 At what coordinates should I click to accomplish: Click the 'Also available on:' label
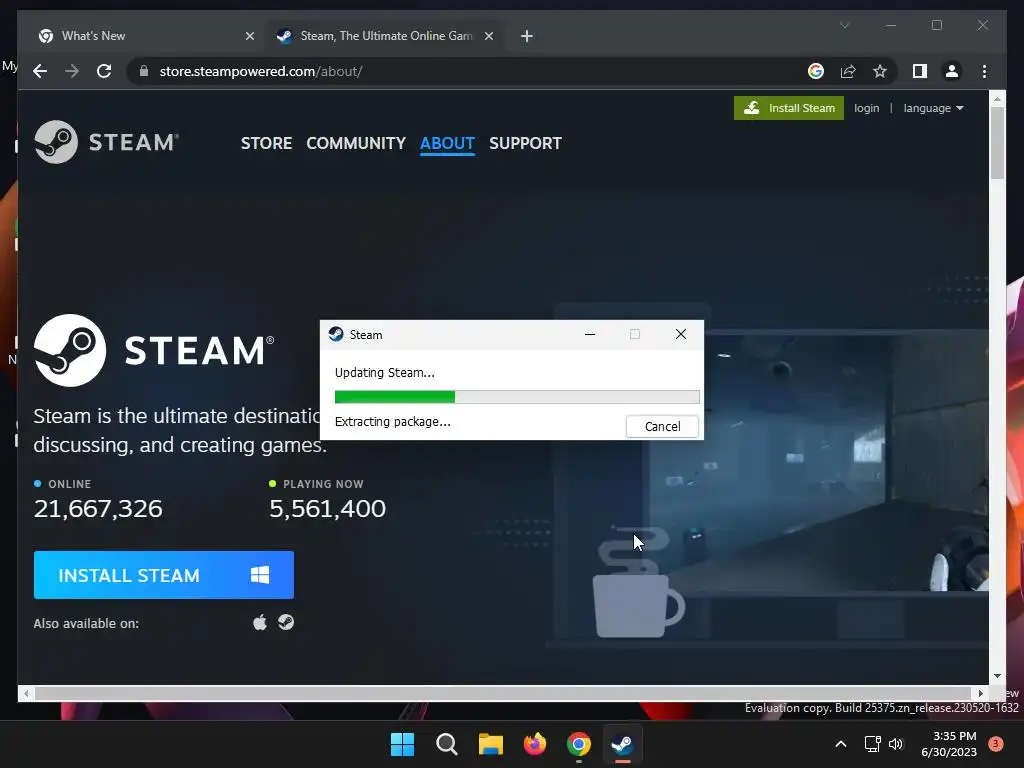point(86,623)
